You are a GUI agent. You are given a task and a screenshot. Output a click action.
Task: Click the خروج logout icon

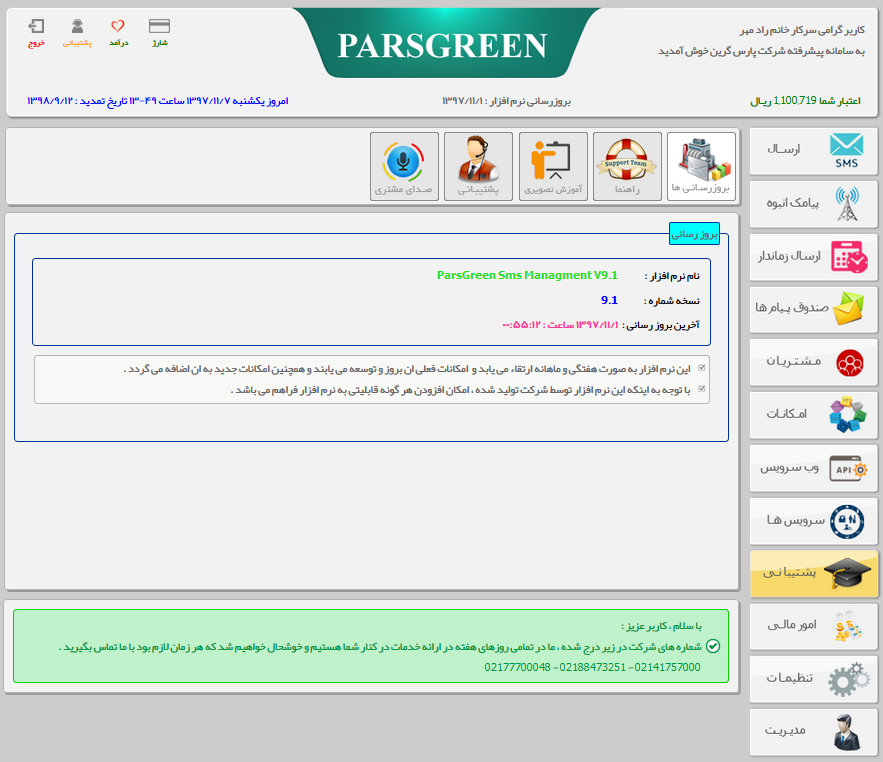(36, 26)
